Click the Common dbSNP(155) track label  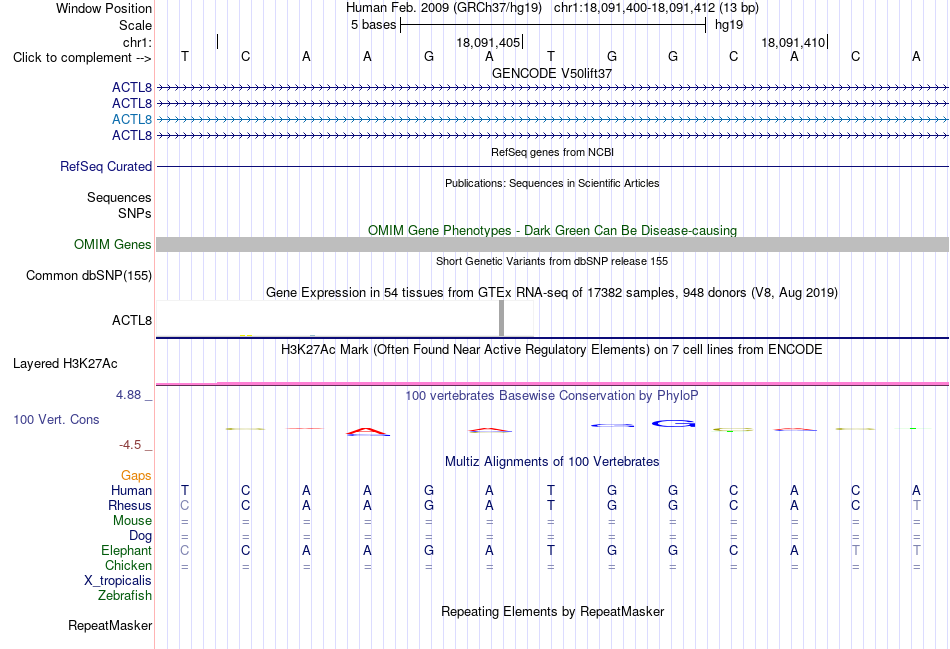point(89,275)
